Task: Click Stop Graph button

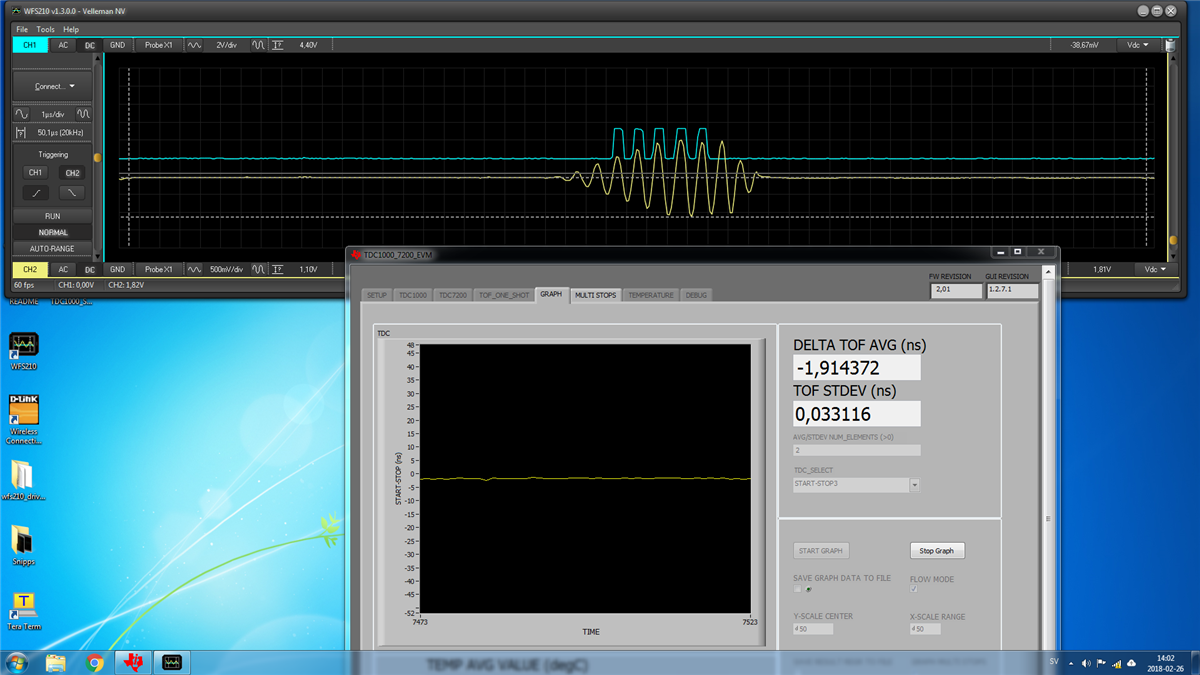Action: coord(937,551)
